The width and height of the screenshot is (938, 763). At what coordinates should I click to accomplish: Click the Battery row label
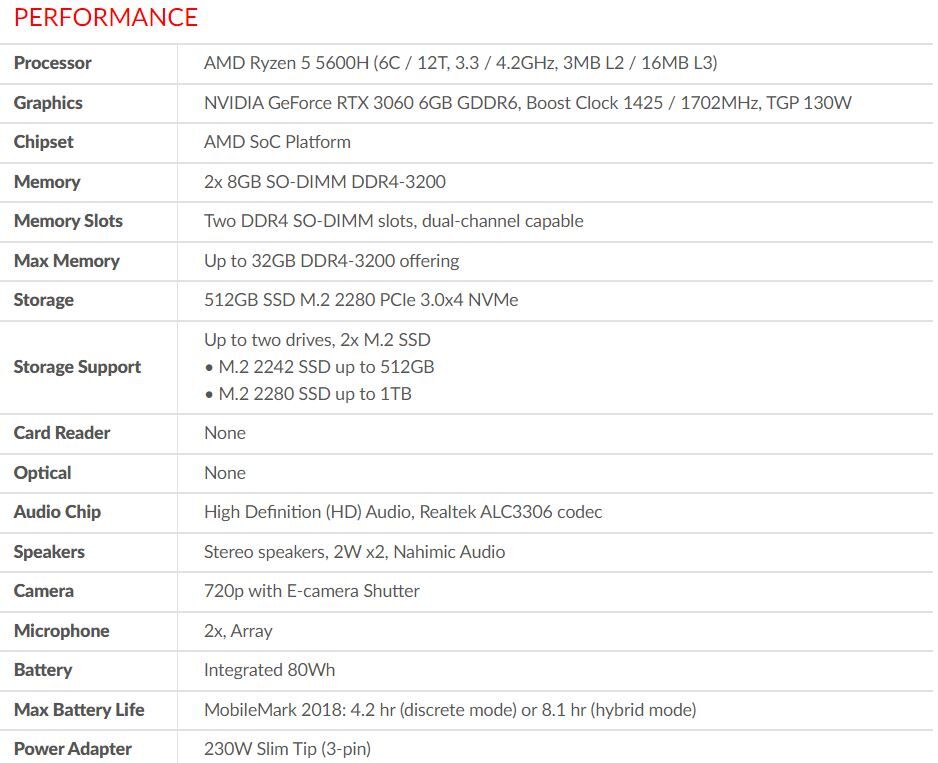pyautogui.click(x=42, y=670)
